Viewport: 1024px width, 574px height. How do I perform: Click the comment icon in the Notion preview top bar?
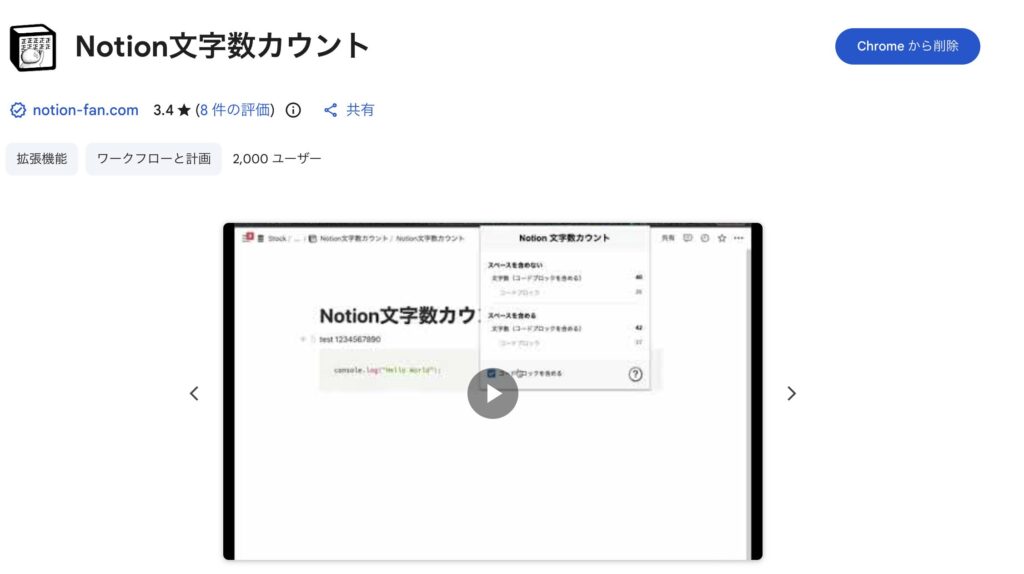(688, 238)
